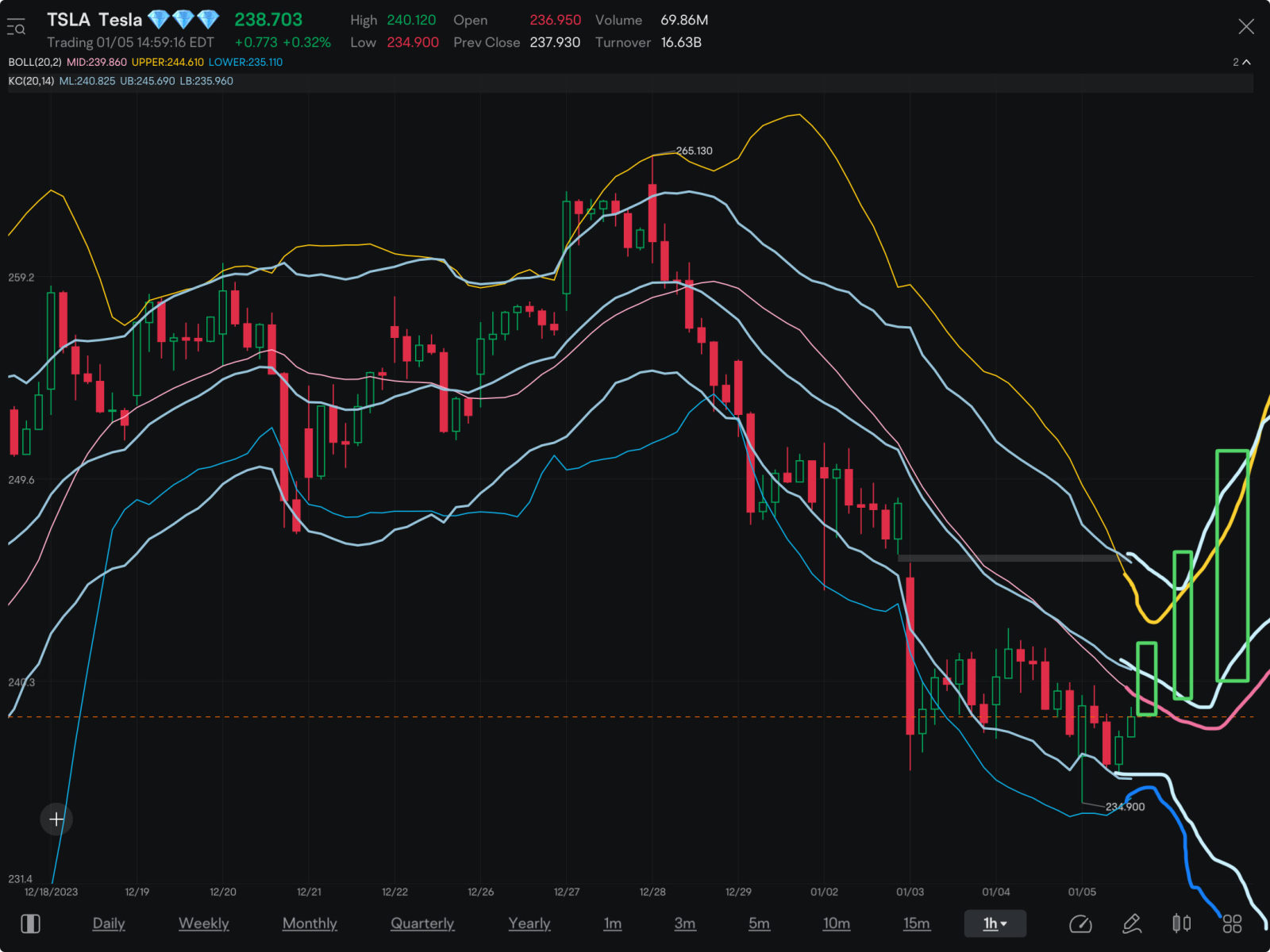This screenshot has height=952, width=1270.
Task: Open the 1h timeframe dropdown
Action: [995, 923]
